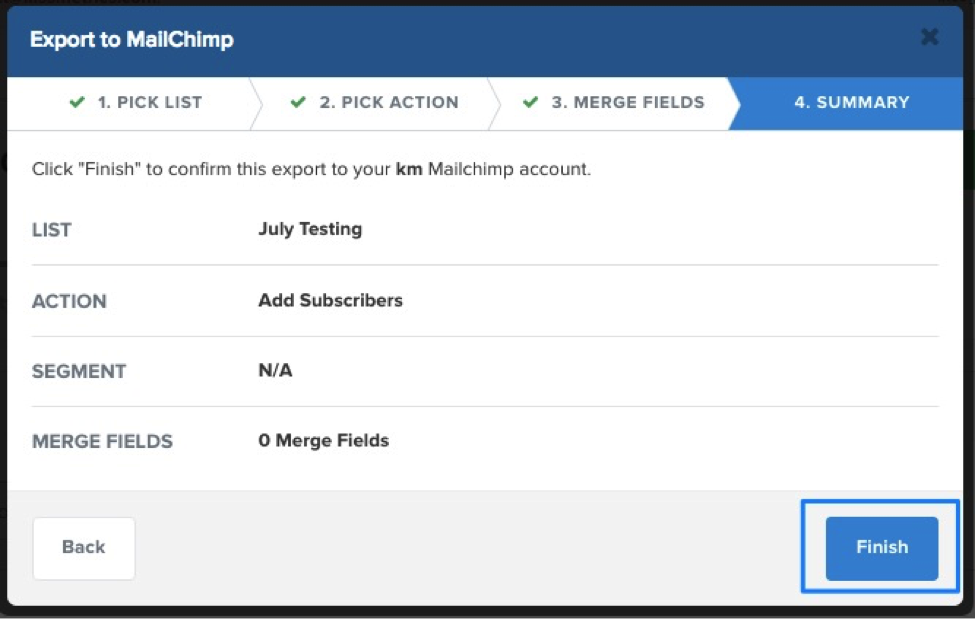Select the Add Subscribers action value
Image resolution: width=975 pixels, height=619 pixels.
330,300
